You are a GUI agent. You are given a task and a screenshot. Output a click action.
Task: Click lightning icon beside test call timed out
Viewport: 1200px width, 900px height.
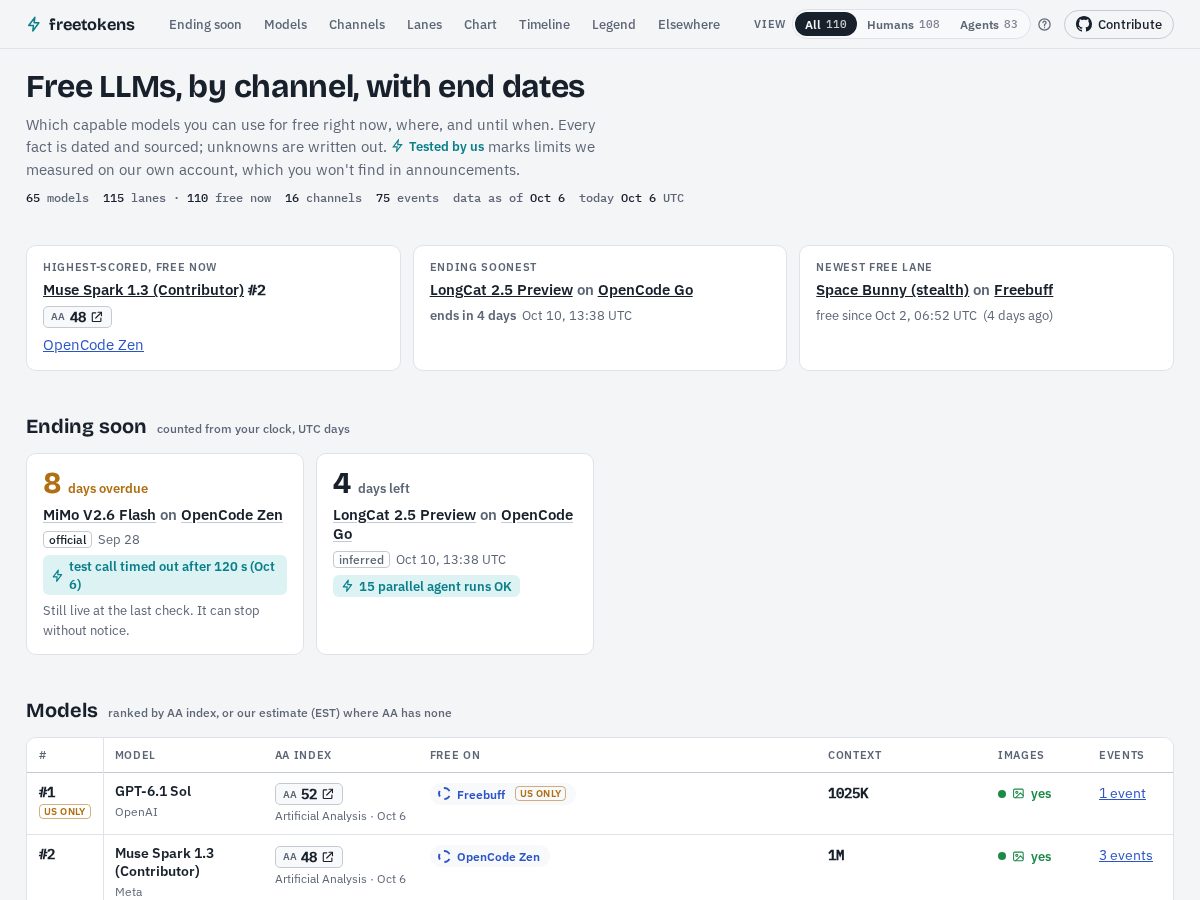(x=57, y=575)
